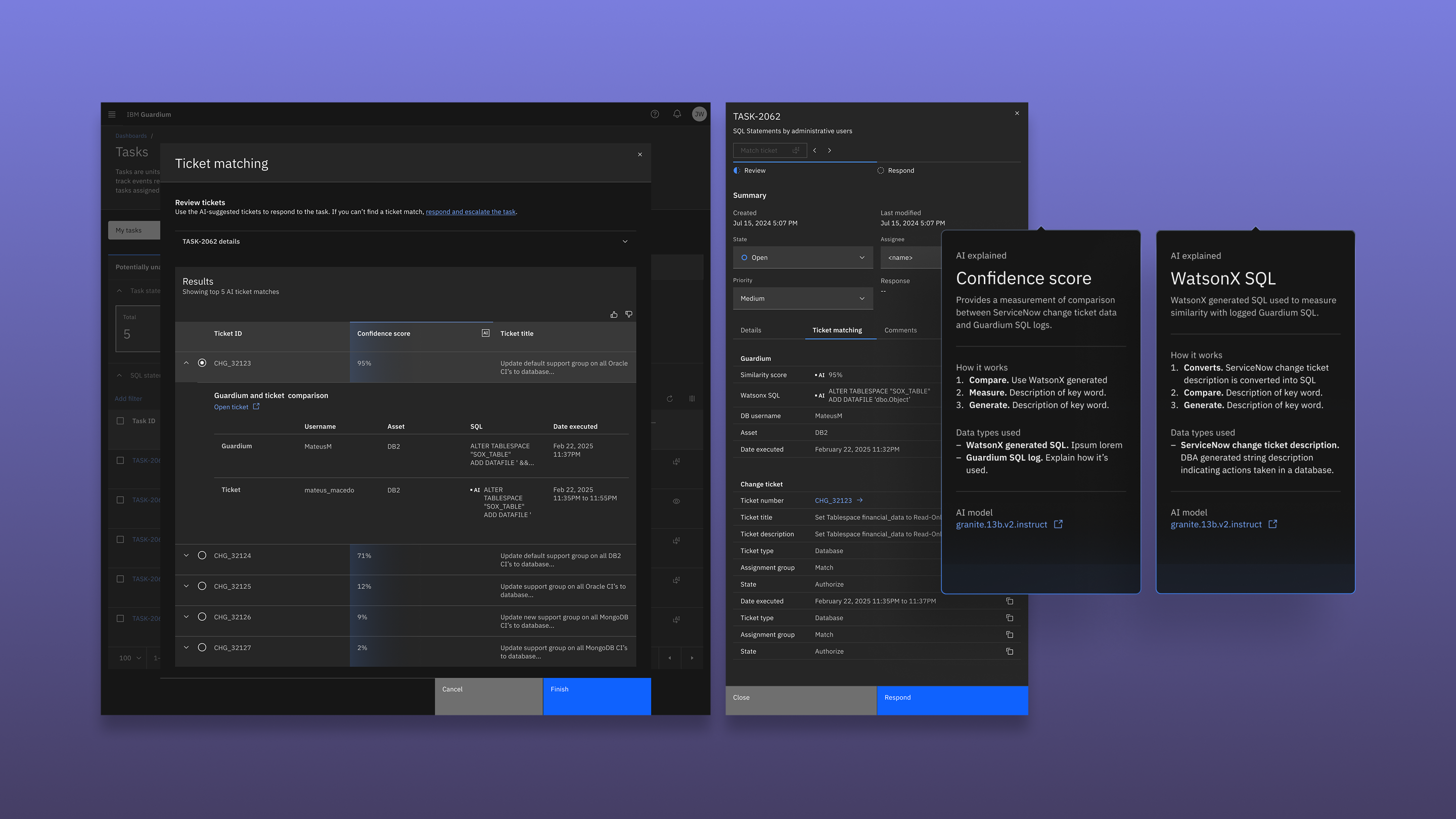Click arrow icon beside CHG_32123 ticket number
1456x819 pixels.
(x=859, y=500)
